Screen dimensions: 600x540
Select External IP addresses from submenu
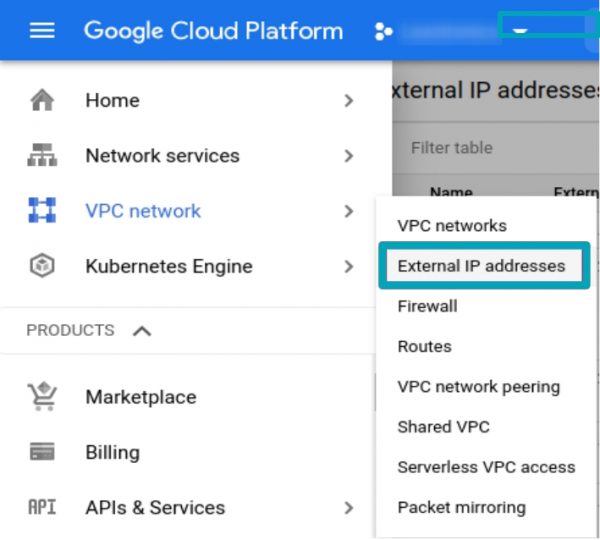pyautogui.click(x=481, y=266)
